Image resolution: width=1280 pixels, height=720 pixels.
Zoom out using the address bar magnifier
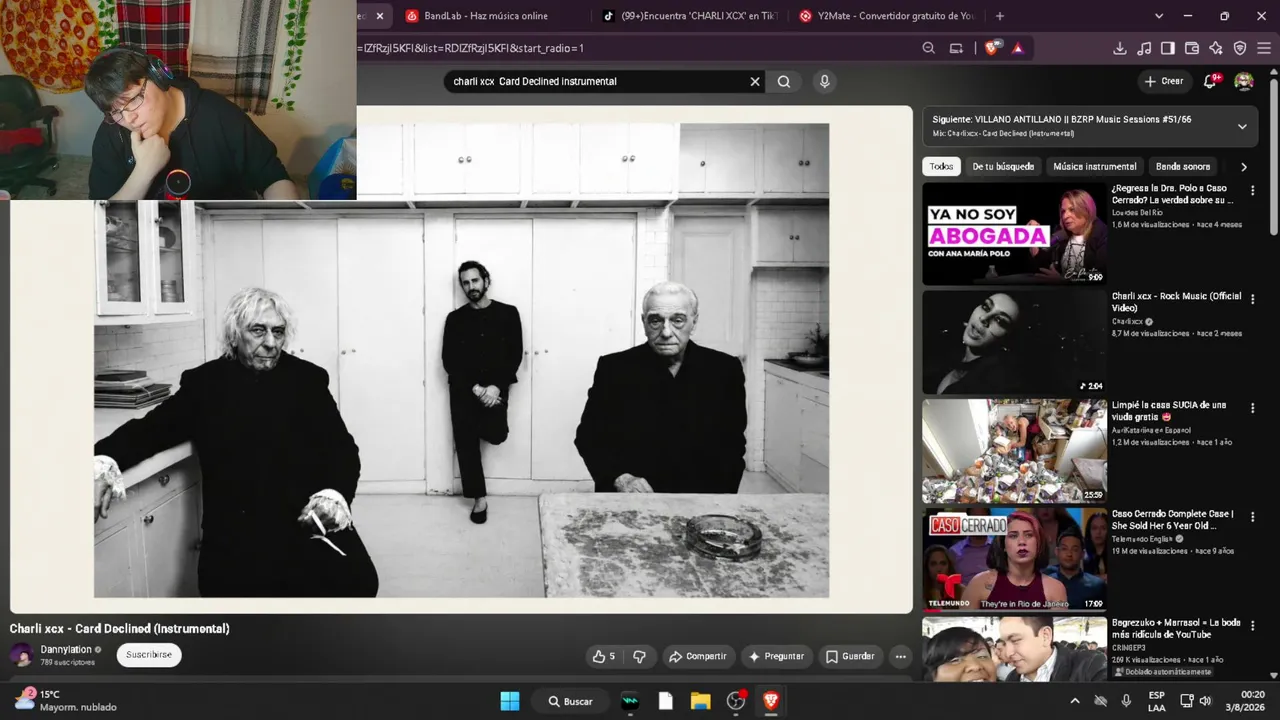point(929,48)
